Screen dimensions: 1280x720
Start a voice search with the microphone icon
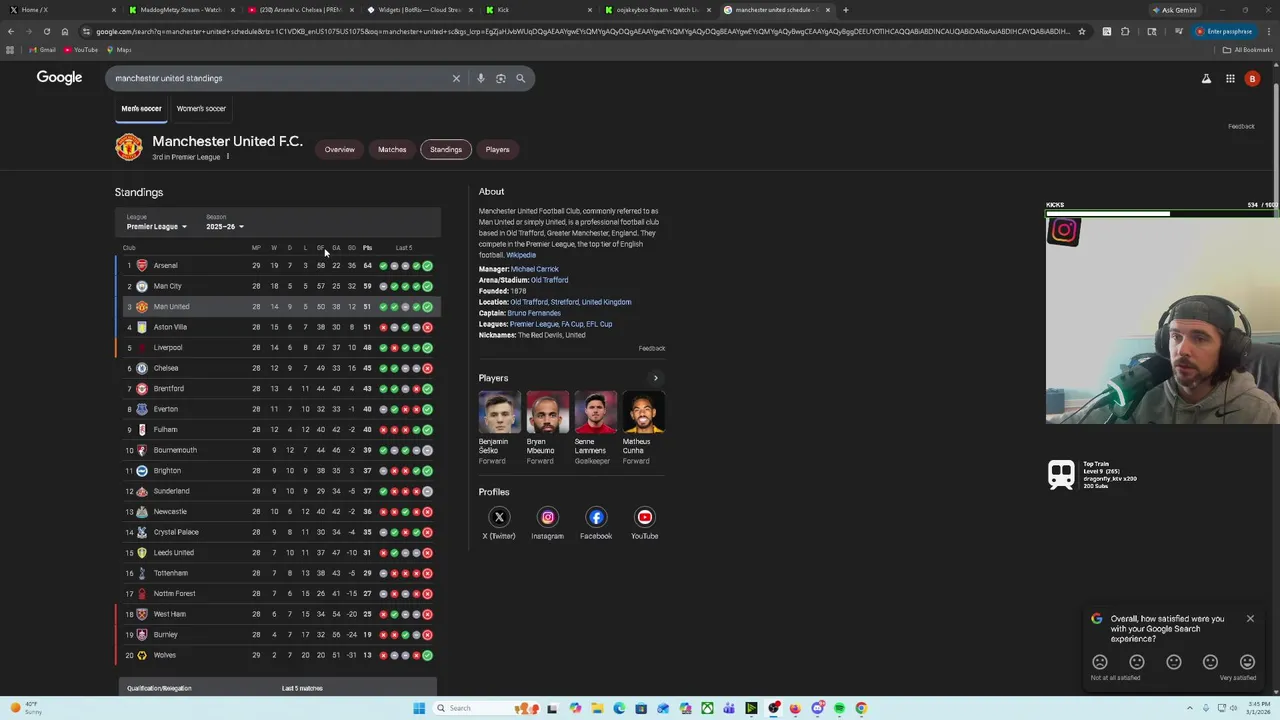pyautogui.click(x=480, y=78)
